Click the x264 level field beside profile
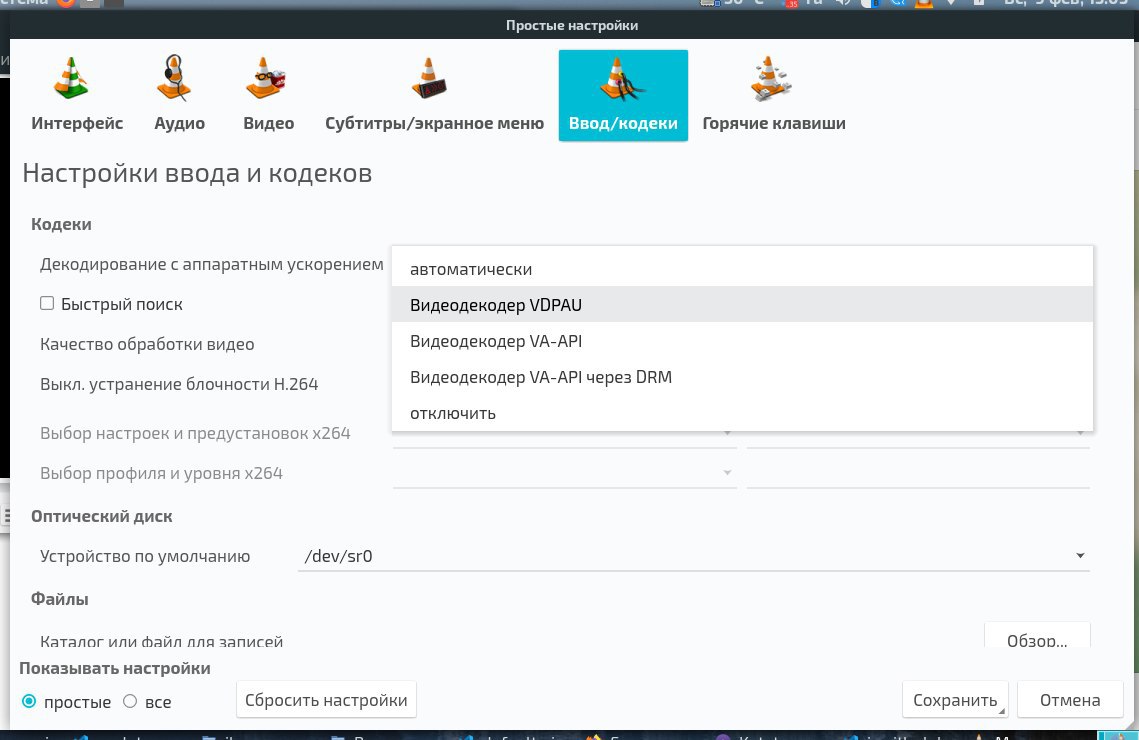The width and height of the screenshot is (1139, 740). click(918, 473)
